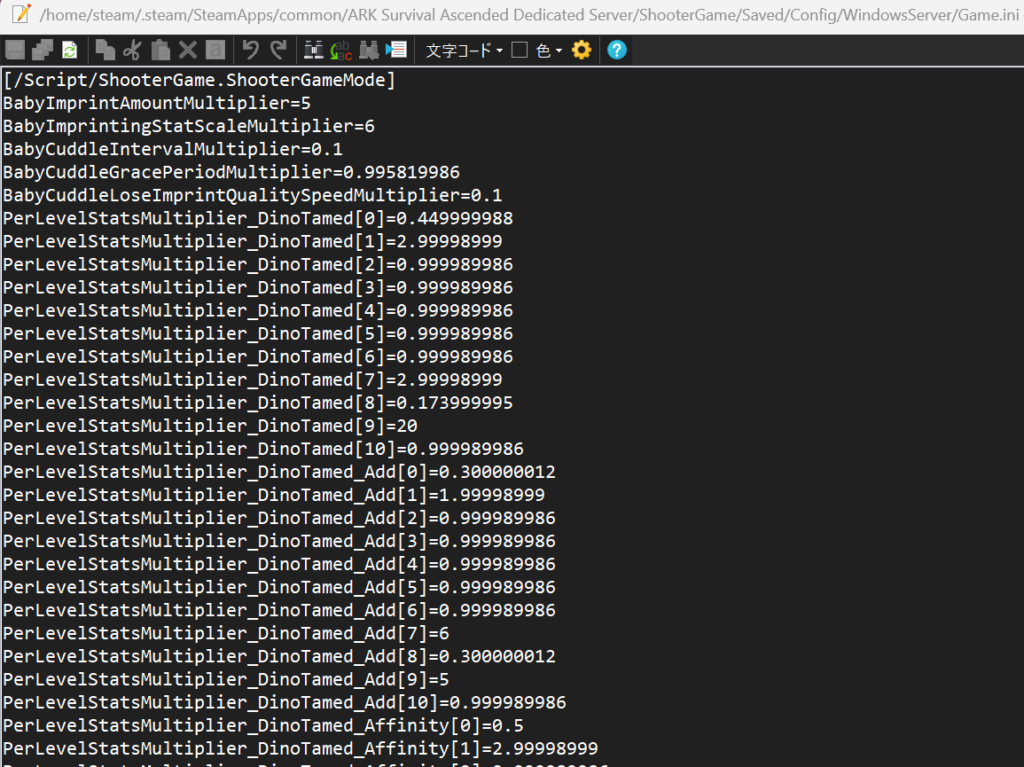This screenshot has width=1024, height=767.
Task: Open editor preferences with the gear icon
Action: (581, 50)
